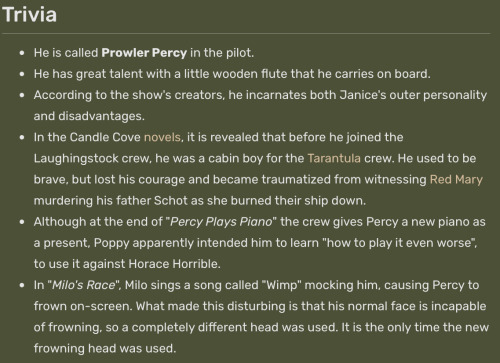Click the Trivia section heading
This screenshot has width=500, height=363.
(29, 15)
